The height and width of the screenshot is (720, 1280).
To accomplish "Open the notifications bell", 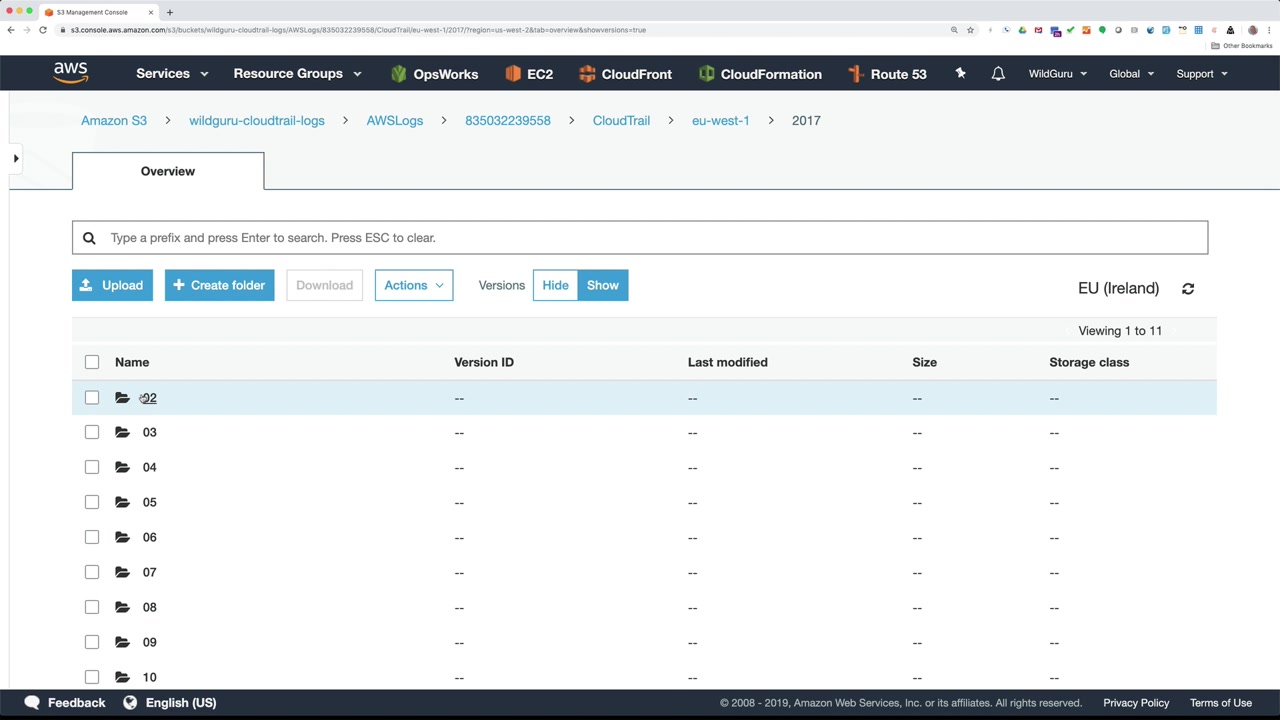I will (x=998, y=74).
